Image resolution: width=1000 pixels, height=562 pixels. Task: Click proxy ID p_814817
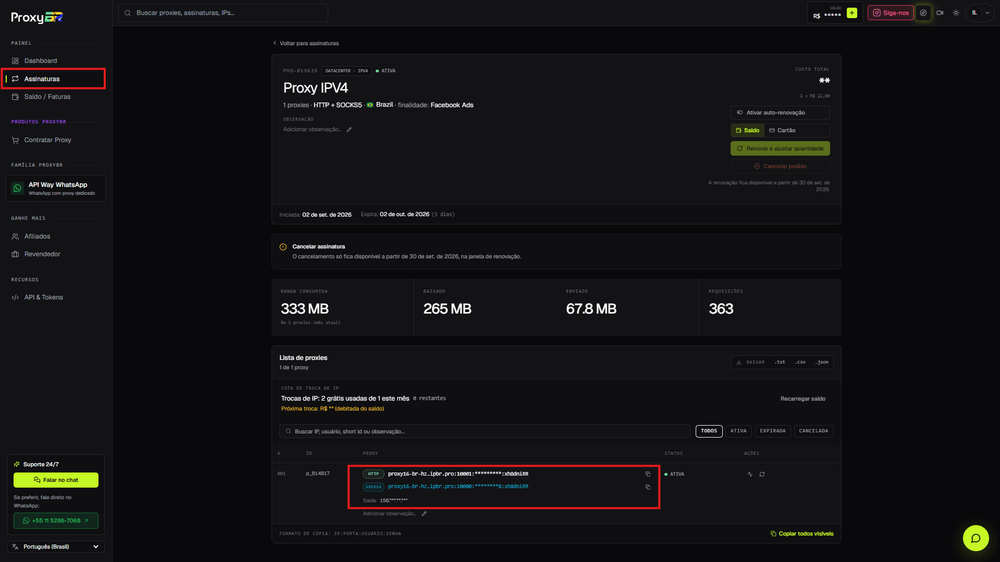(x=318, y=474)
